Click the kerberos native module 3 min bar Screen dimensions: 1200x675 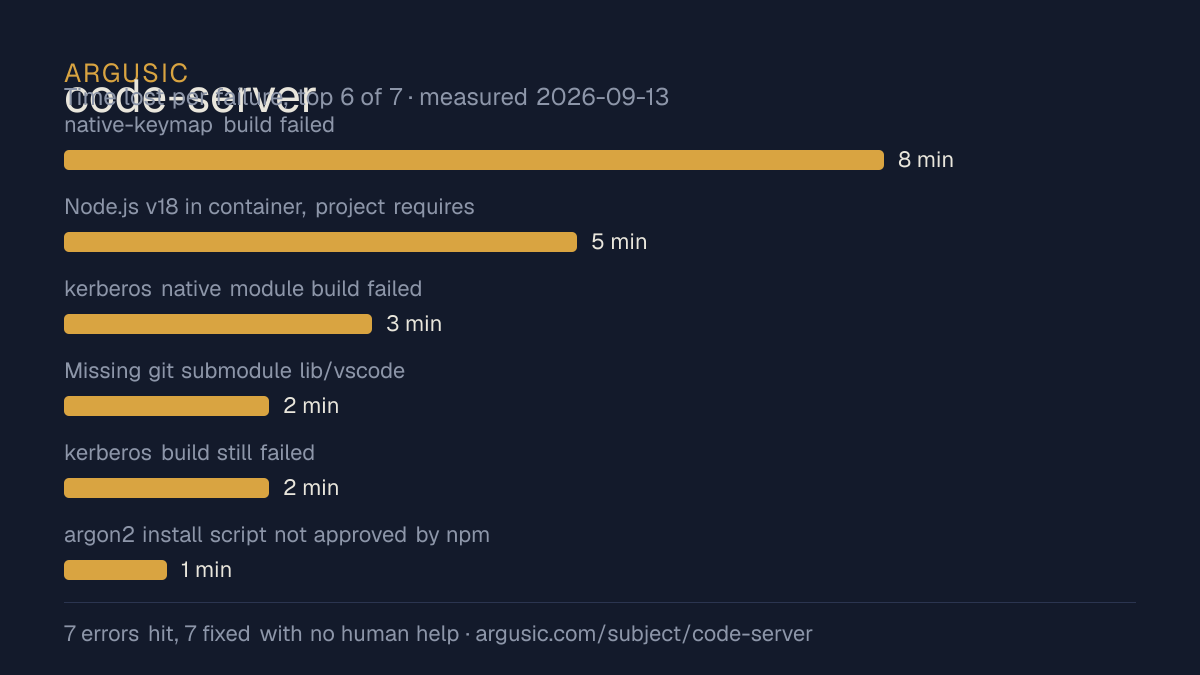[x=218, y=324]
